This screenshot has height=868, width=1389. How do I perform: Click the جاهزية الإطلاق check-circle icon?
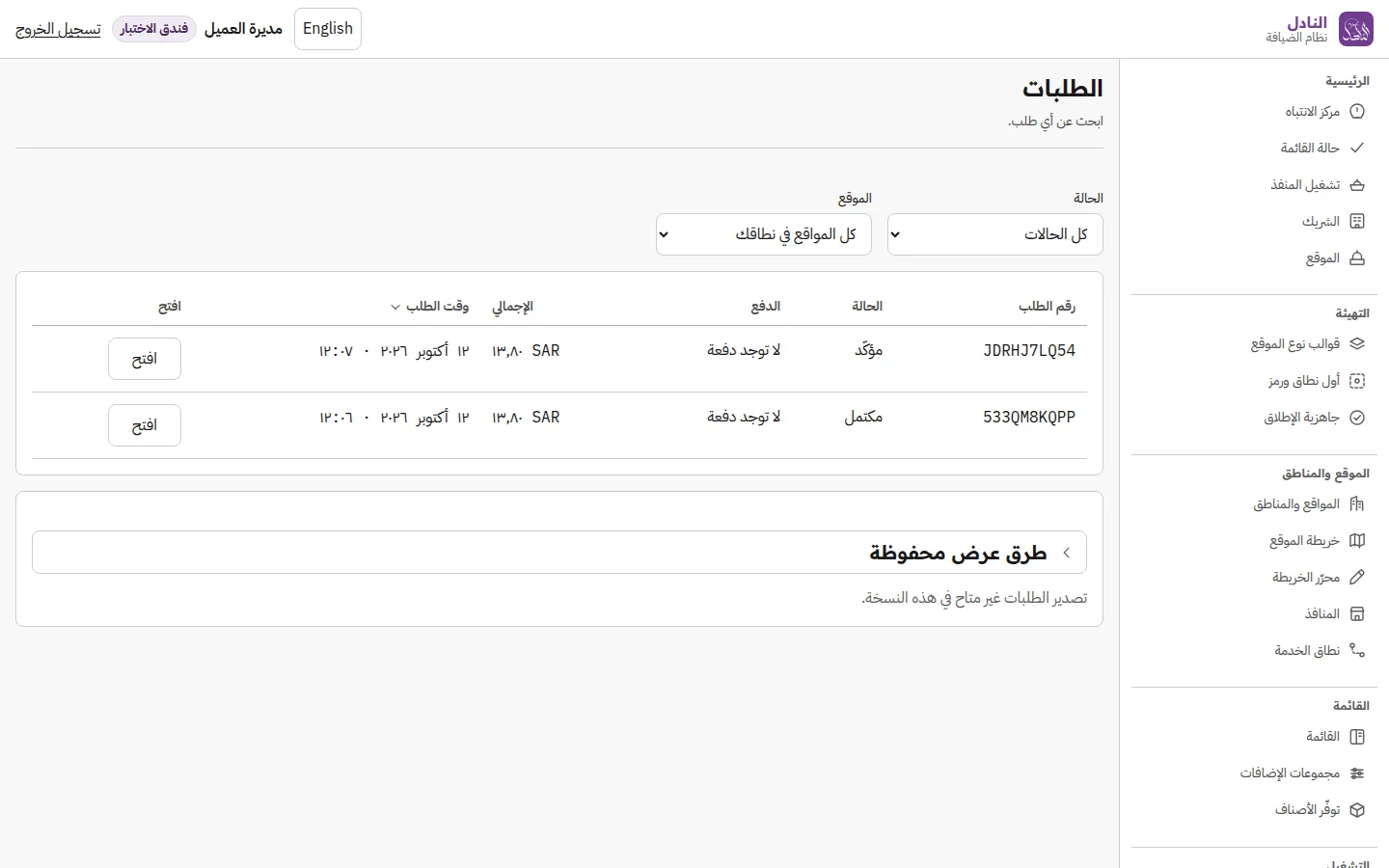point(1357,418)
